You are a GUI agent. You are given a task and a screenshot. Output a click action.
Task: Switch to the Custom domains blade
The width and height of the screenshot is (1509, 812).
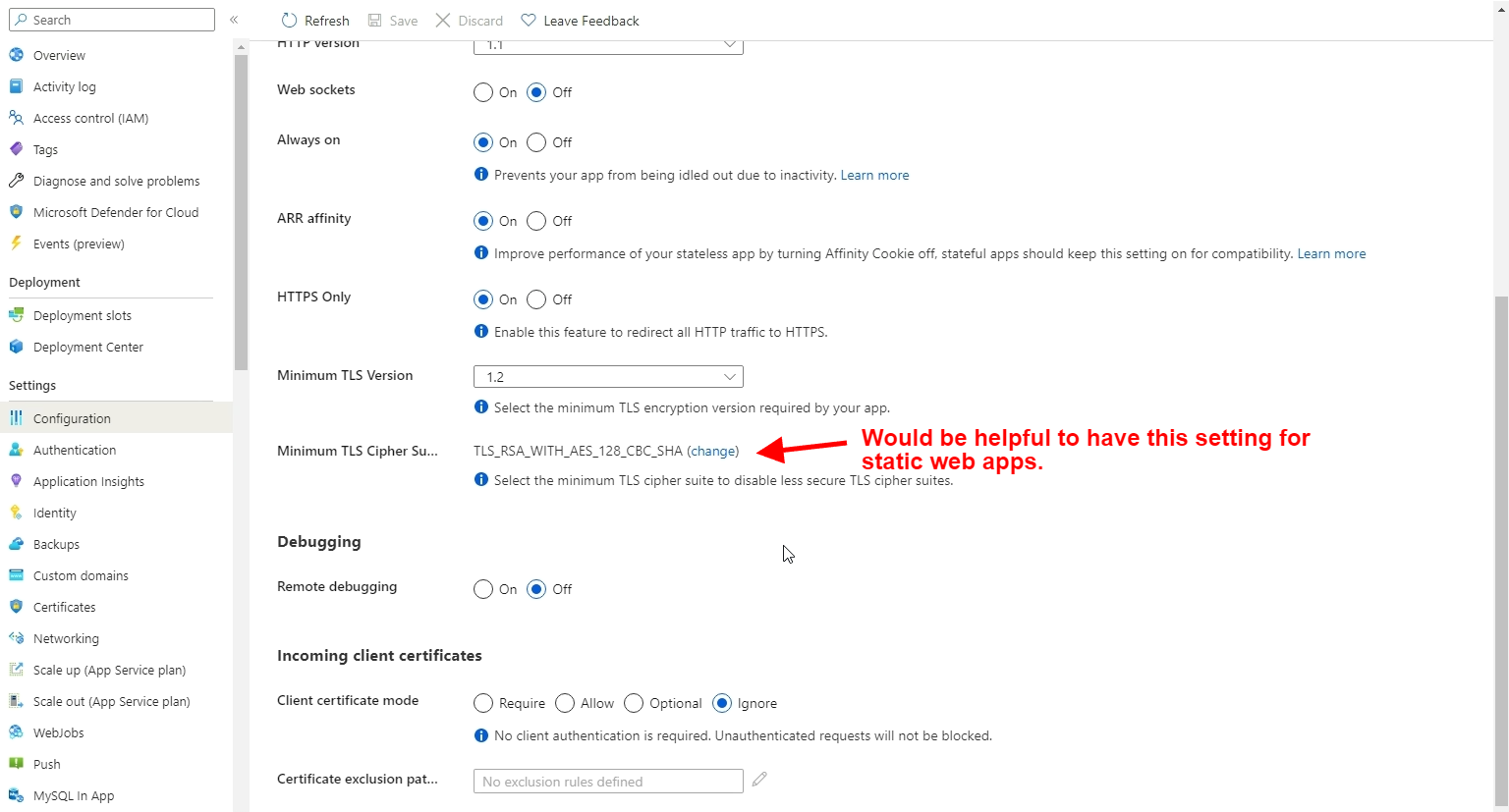coord(81,575)
